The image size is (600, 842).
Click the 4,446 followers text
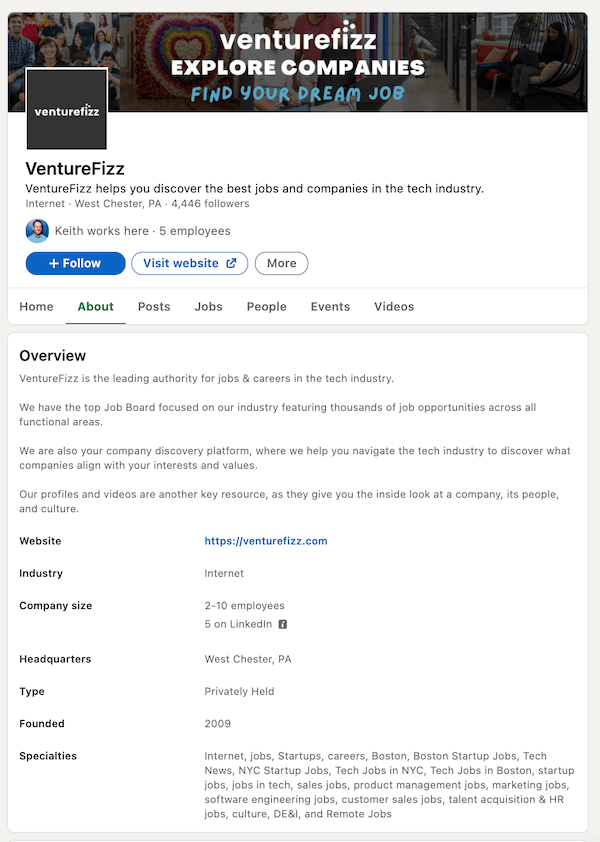(x=210, y=204)
